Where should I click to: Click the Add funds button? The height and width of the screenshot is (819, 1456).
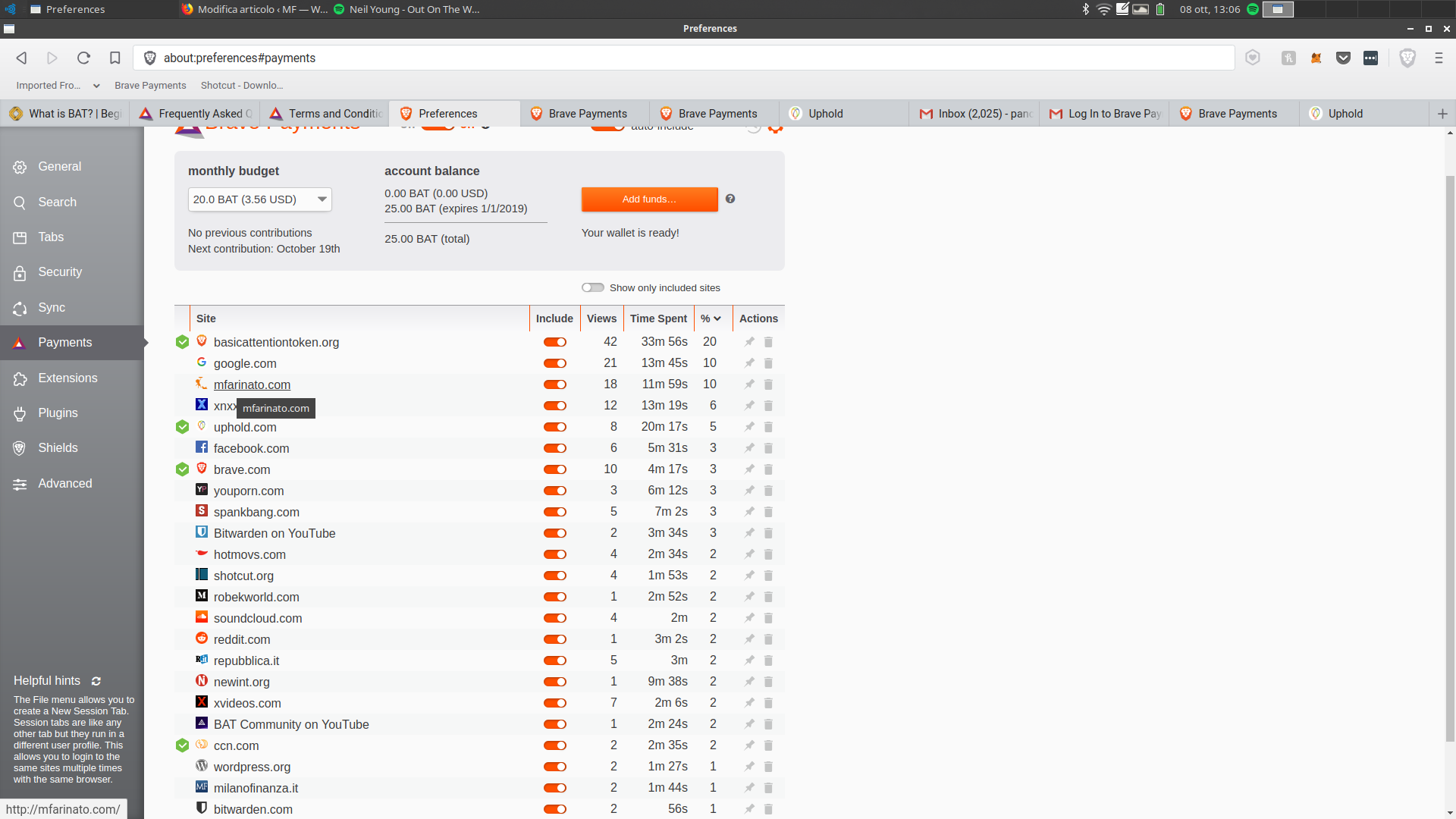point(649,199)
